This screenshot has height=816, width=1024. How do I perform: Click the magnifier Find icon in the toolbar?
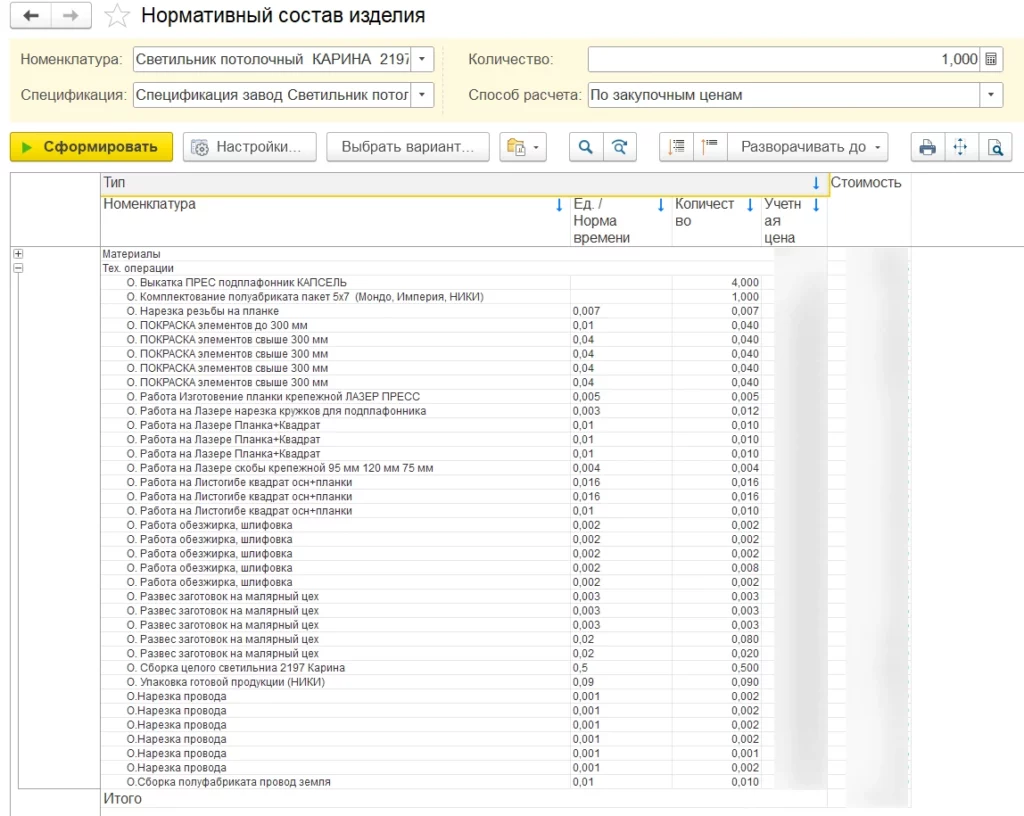tap(586, 147)
